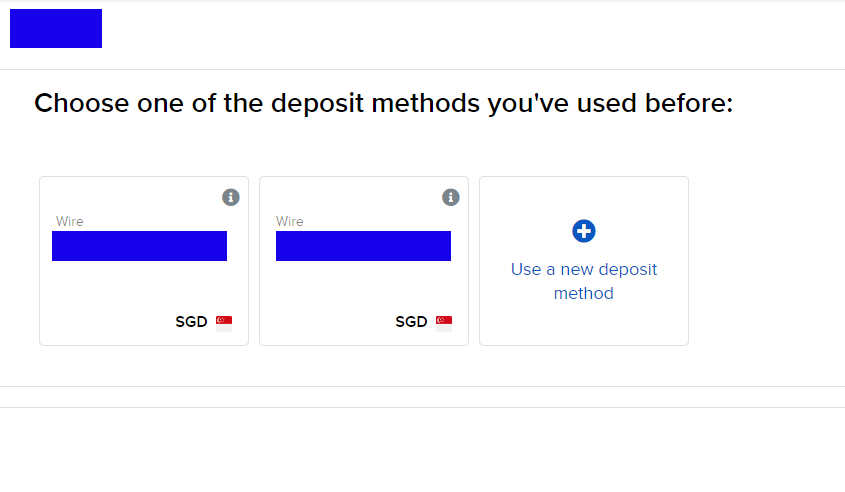Click the blue plus circle icon

tap(584, 231)
